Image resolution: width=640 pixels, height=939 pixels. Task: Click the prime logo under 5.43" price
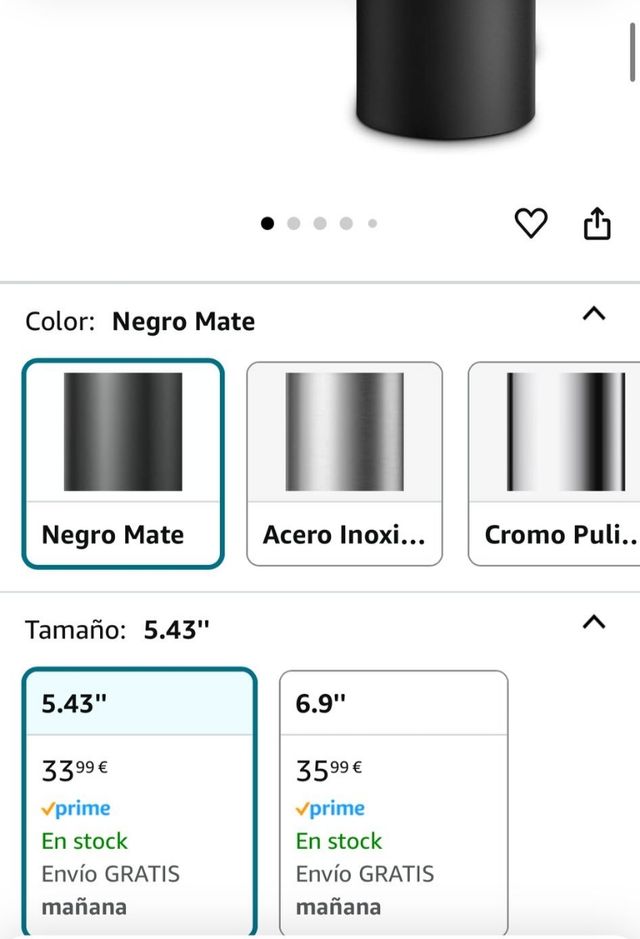click(x=76, y=808)
